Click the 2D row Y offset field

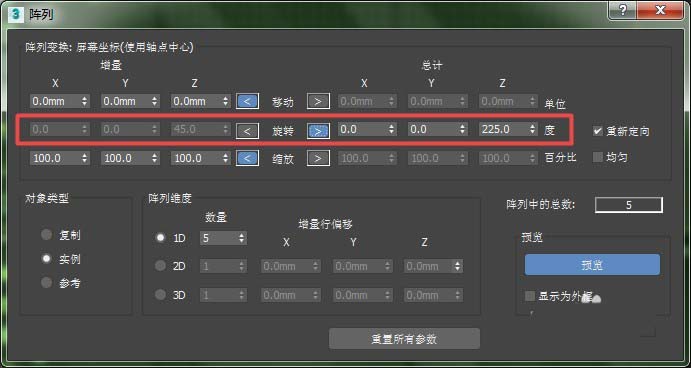[363, 266]
